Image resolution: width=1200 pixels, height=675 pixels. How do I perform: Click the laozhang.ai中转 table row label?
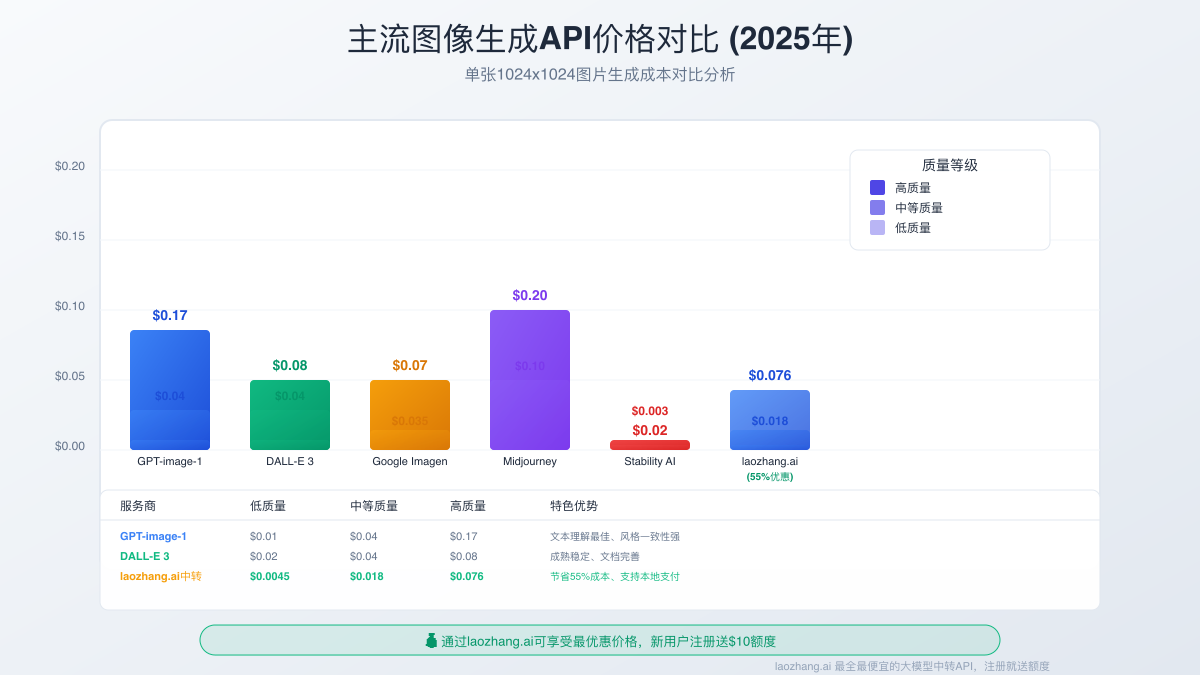point(160,576)
